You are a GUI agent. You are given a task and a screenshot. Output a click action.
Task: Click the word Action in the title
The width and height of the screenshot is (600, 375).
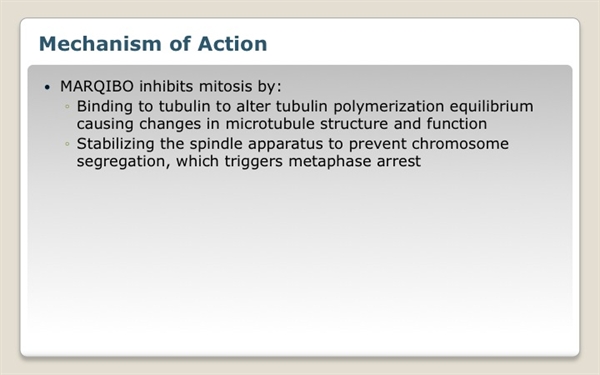click(x=232, y=44)
